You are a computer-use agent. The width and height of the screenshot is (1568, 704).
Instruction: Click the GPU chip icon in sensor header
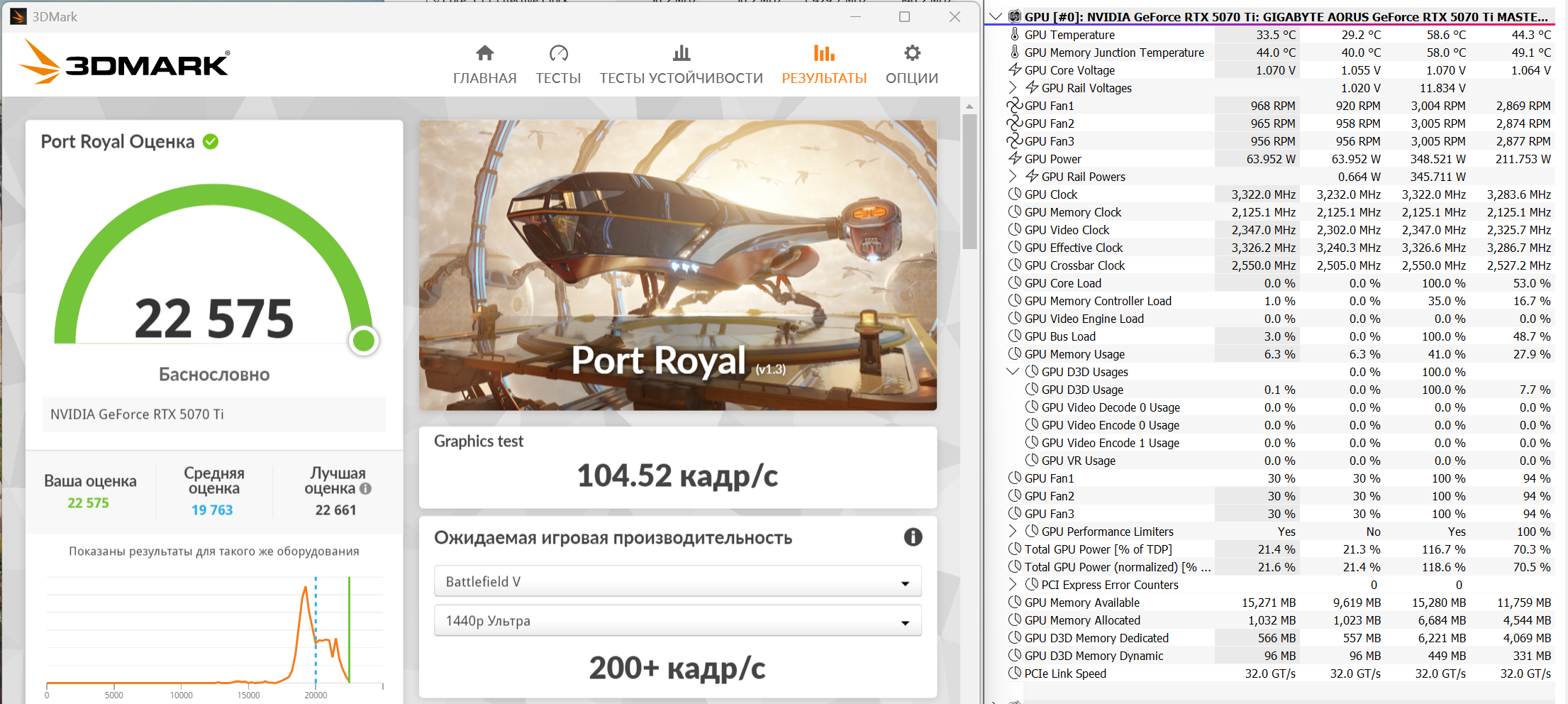(1015, 16)
